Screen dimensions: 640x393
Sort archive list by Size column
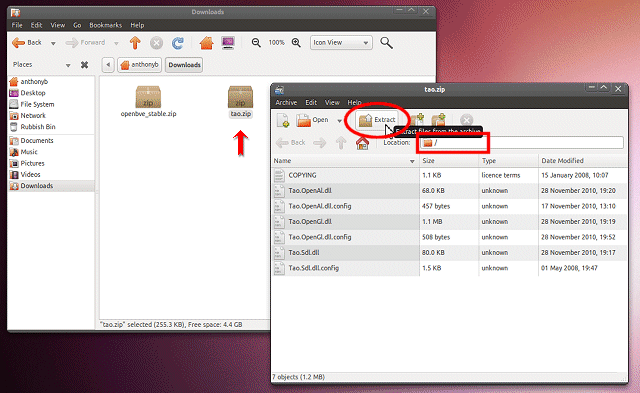coord(449,161)
